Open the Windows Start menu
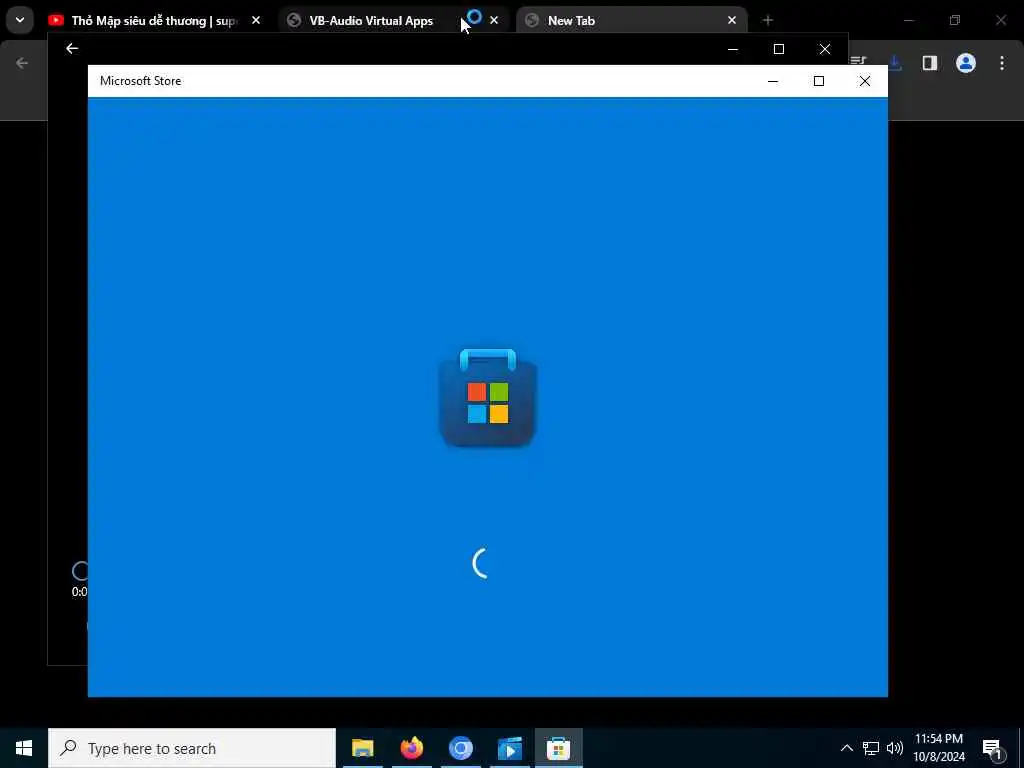The width and height of the screenshot is (1024, 768). click(x=24, y=748)
